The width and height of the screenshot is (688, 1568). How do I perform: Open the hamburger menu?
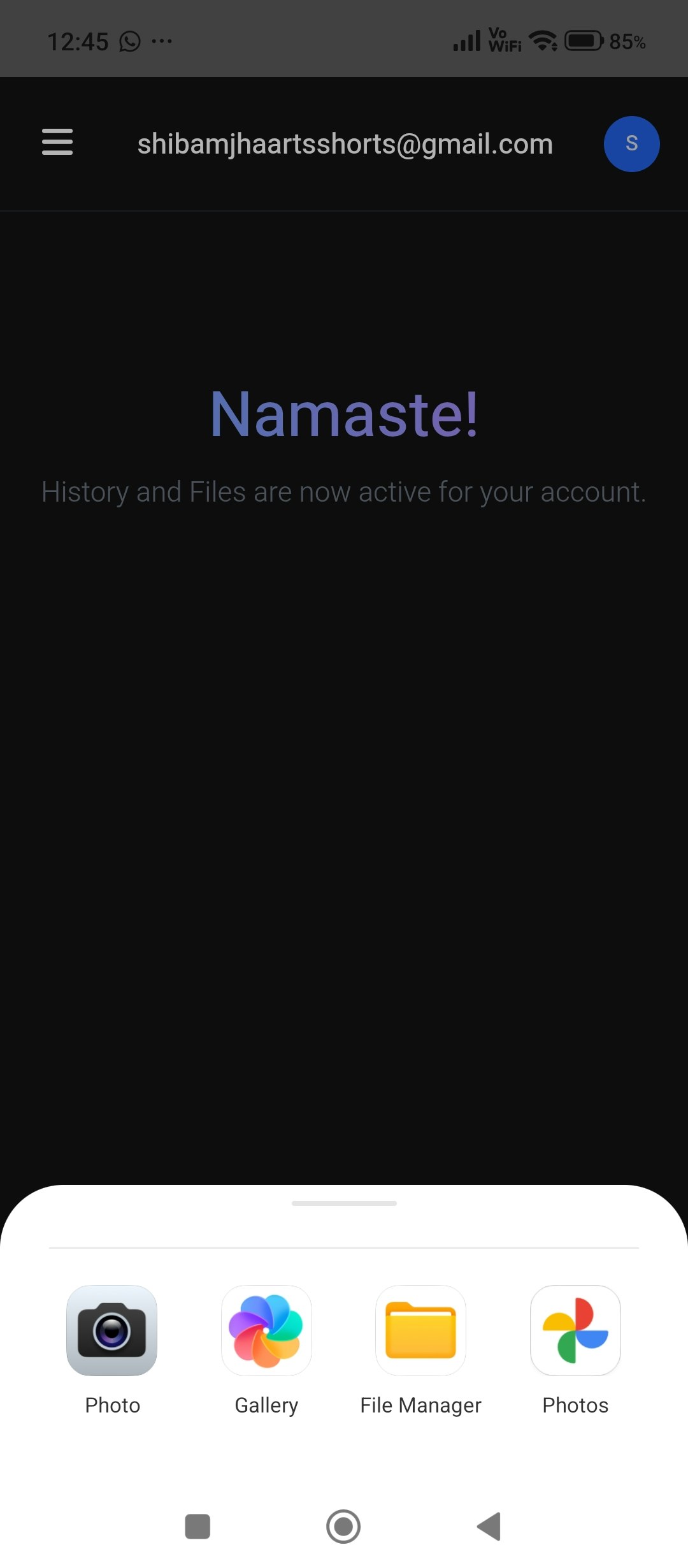pos(57,142)
